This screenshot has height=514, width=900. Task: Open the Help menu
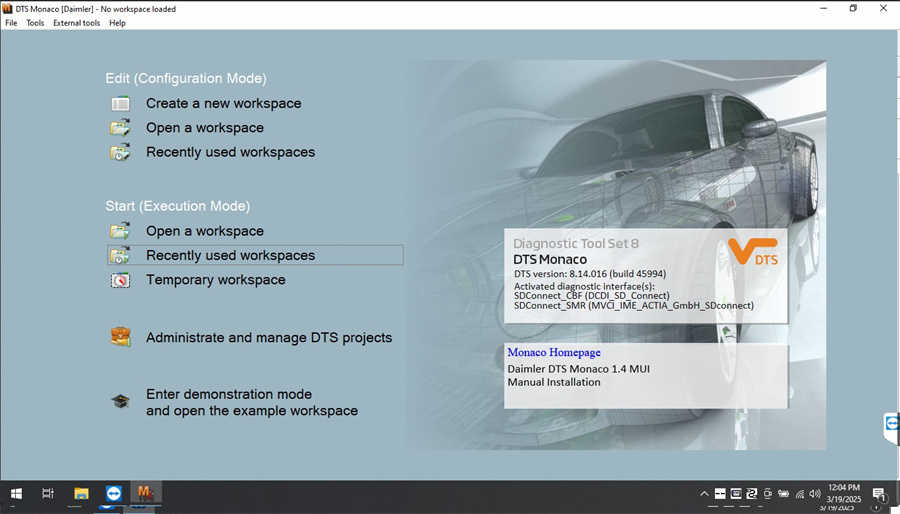117,23
